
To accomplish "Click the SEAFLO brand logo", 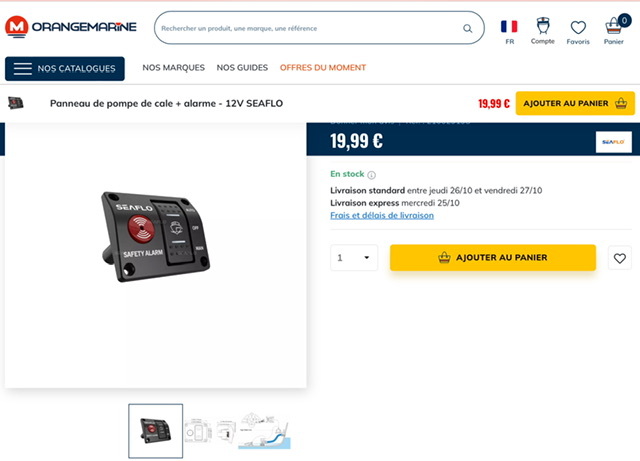I will coord(613,142).
